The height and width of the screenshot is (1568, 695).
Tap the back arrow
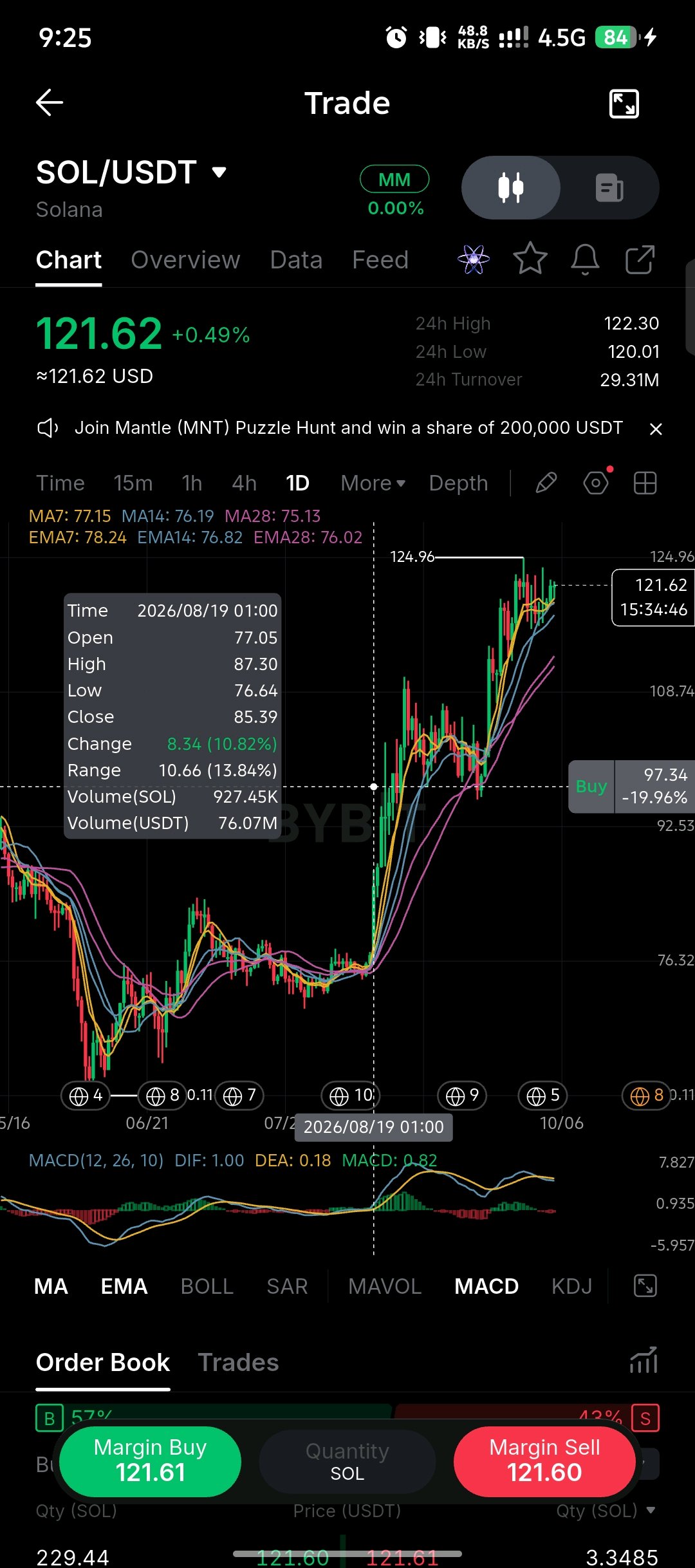click(x=50, y=102)
